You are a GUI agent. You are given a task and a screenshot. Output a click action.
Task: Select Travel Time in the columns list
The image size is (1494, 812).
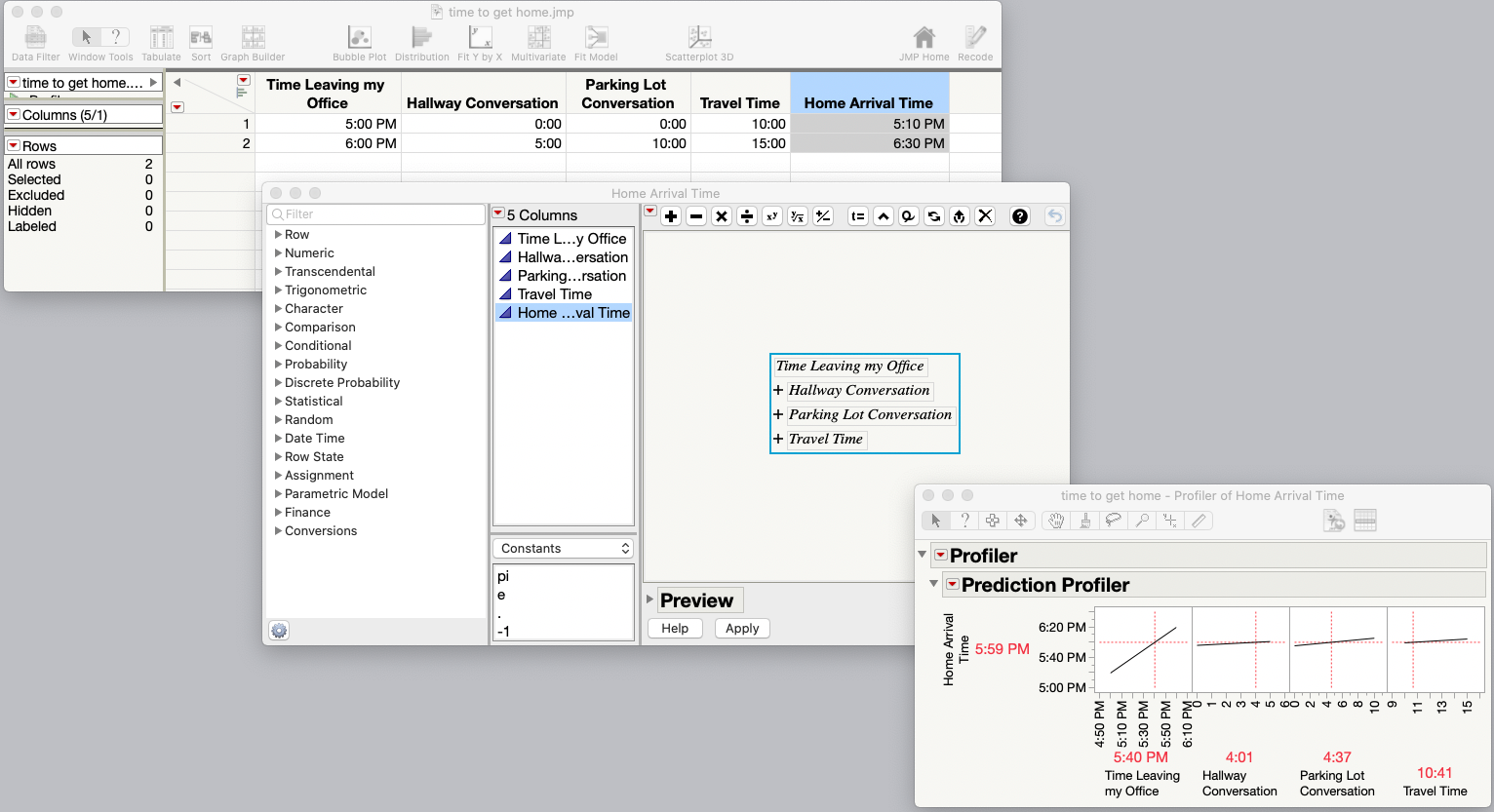point(555,294)
